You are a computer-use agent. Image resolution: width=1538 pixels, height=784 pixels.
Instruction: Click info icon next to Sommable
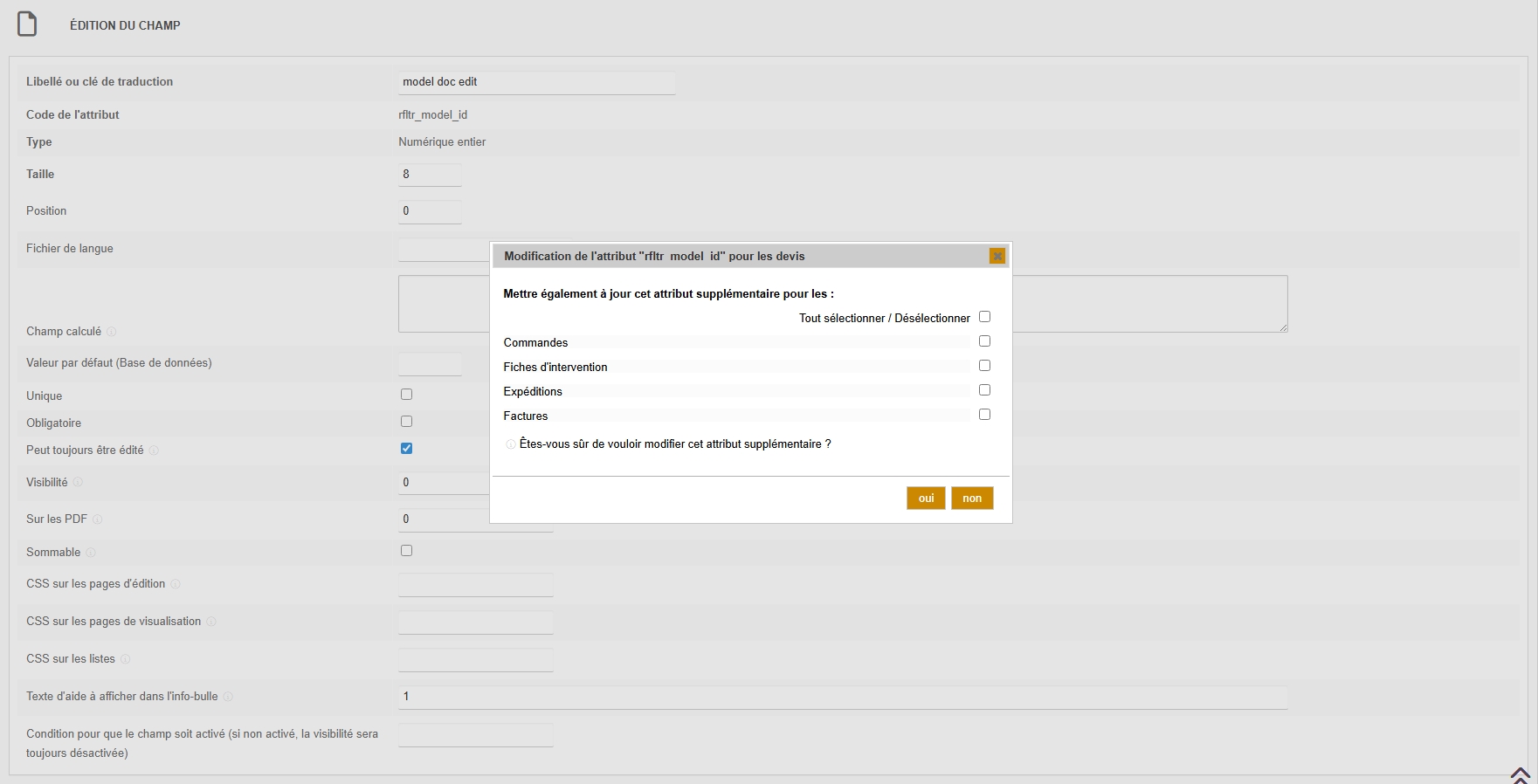click(x=91, y=553)
